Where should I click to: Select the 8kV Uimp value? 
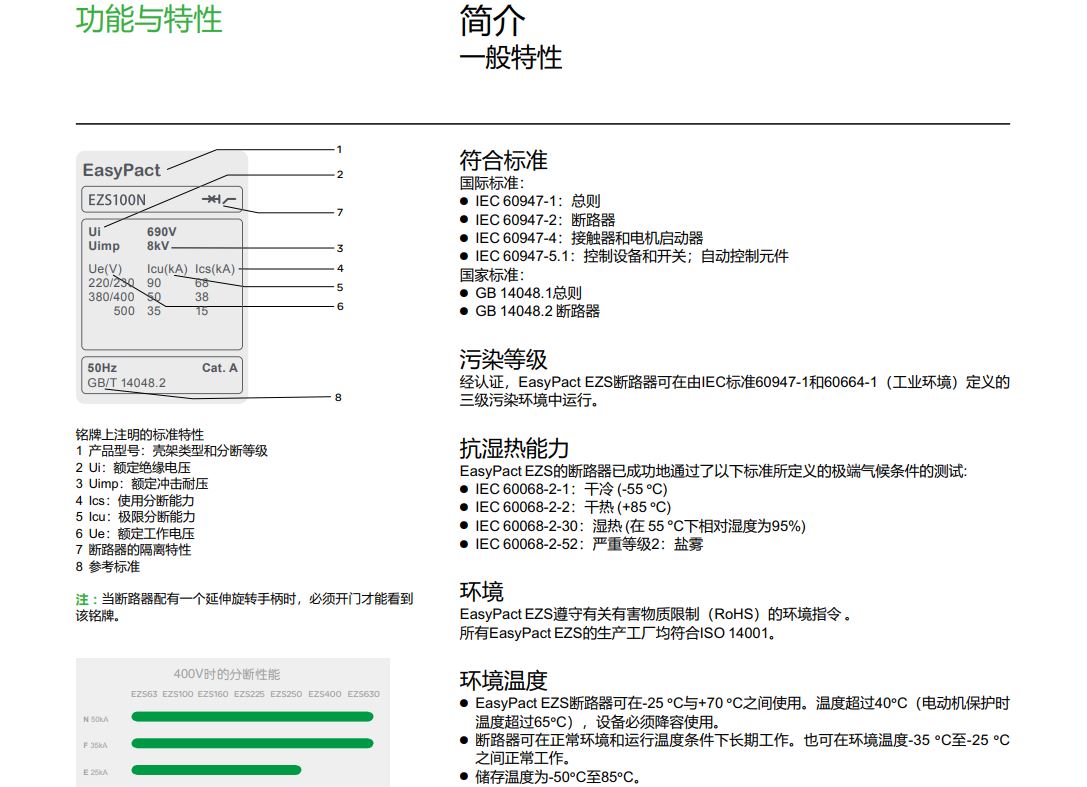point(158,246)
